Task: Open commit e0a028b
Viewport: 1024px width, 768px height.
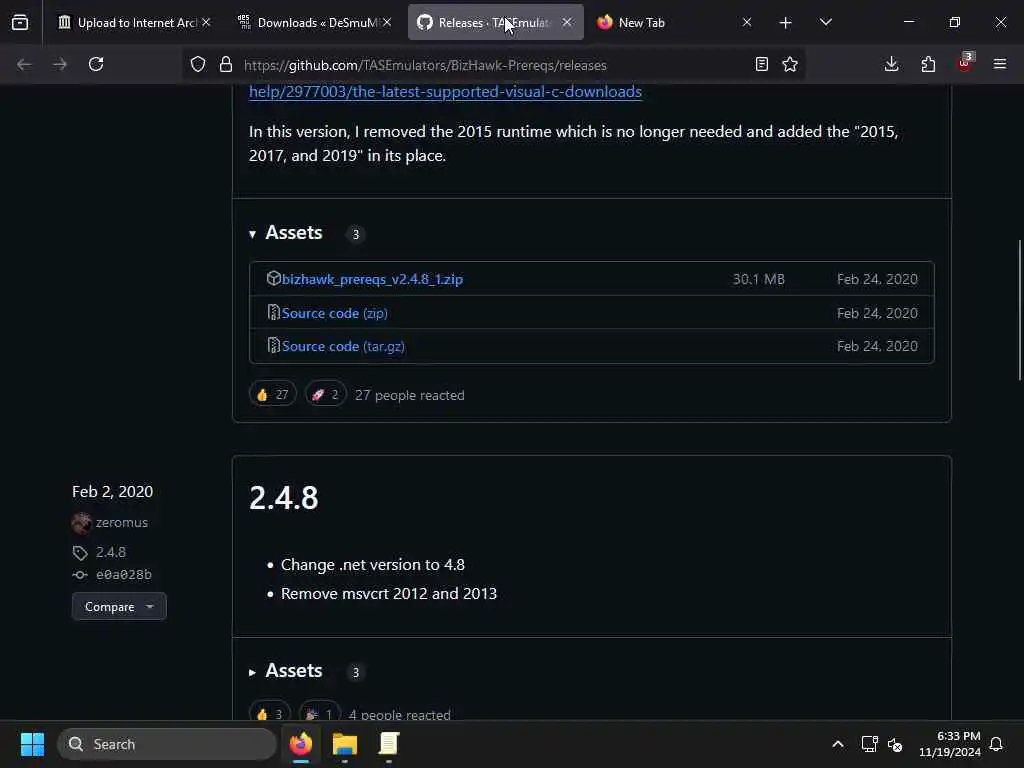Action: point(123,575)
